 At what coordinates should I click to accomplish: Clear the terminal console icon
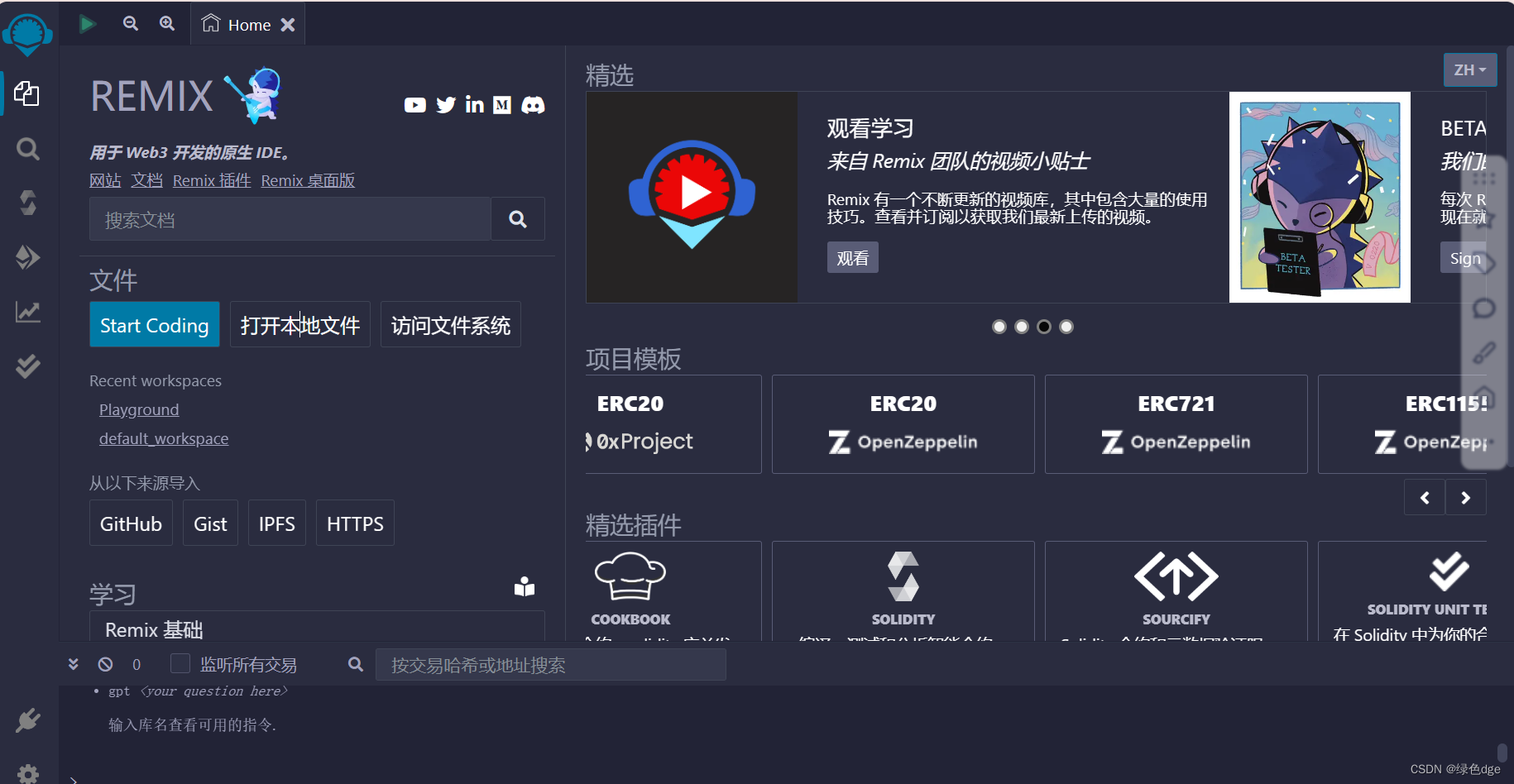[105, 664]
